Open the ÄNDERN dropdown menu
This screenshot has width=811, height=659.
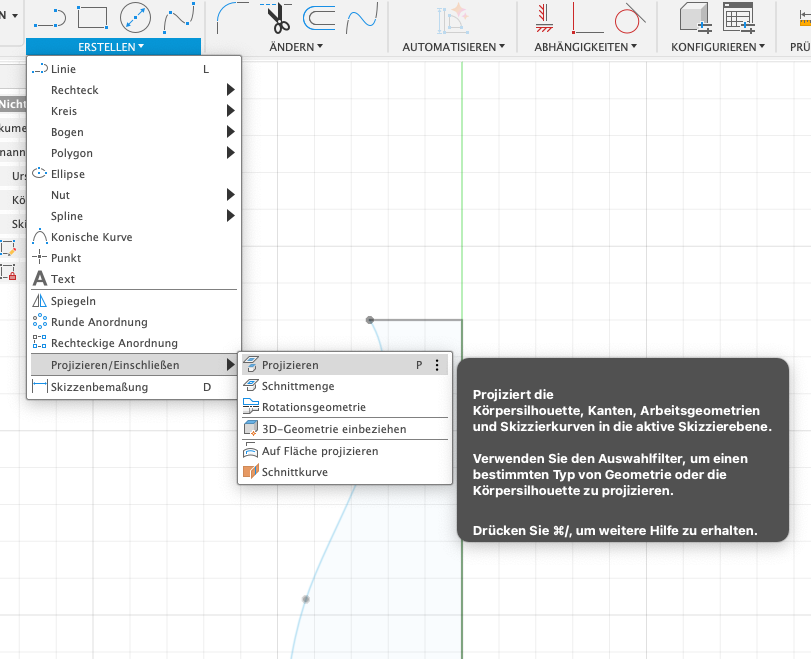[296, 47]
